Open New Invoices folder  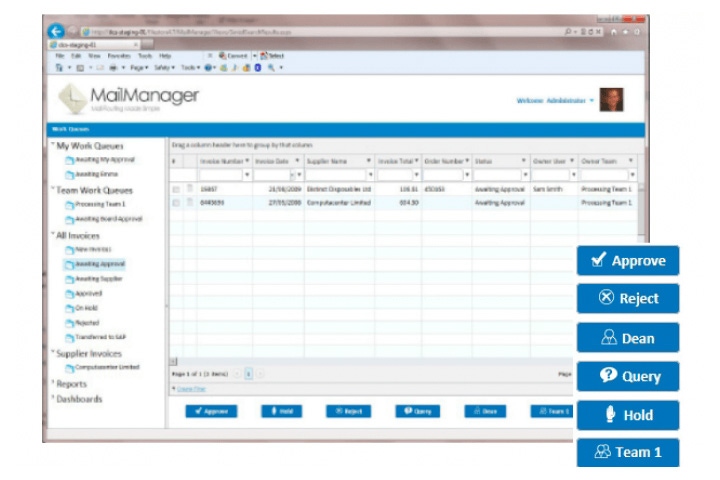point(93,249)
